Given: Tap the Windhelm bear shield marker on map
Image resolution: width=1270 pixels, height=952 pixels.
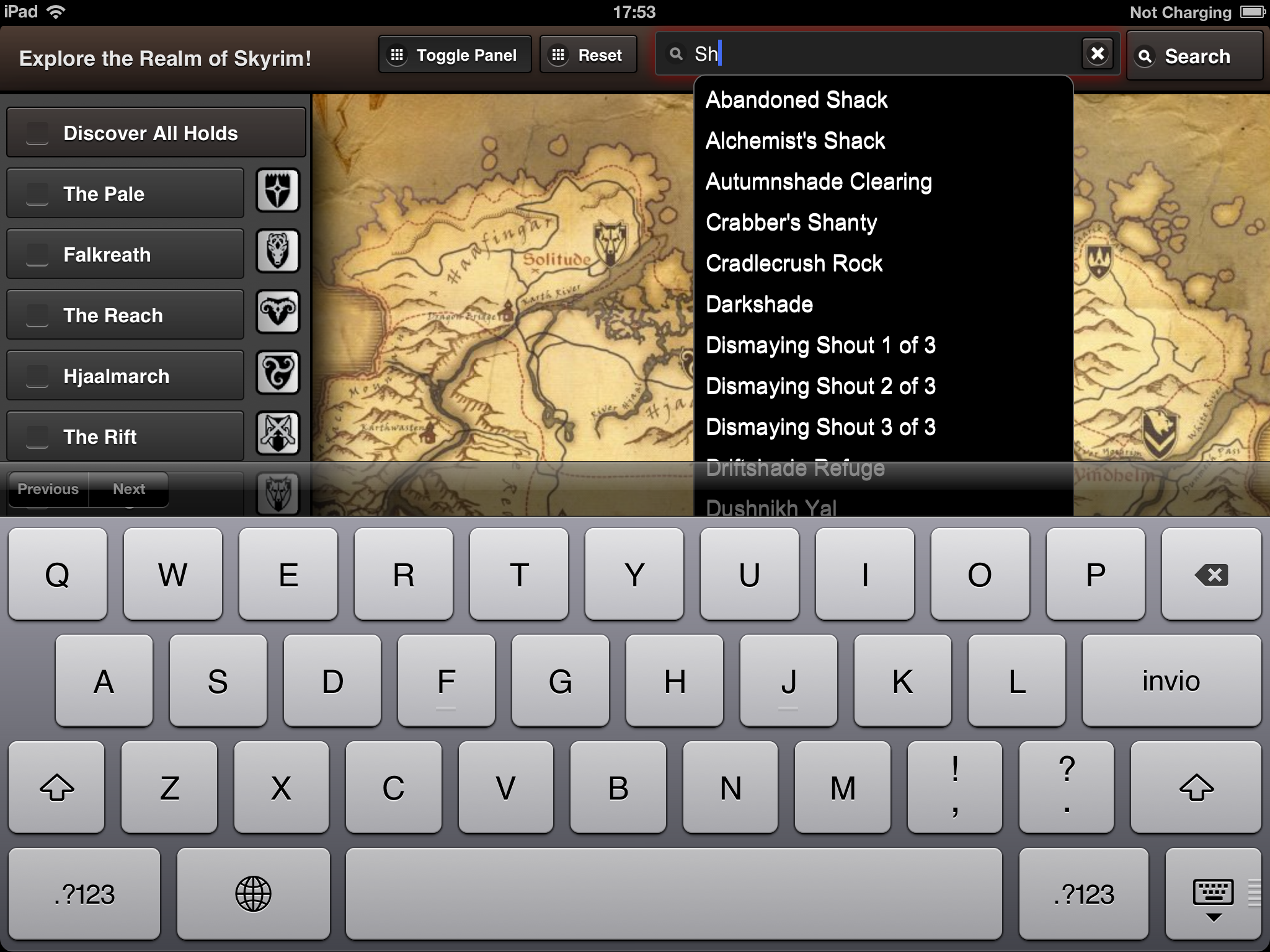Looking at the screenshot, I should (x=1161, y=434).
